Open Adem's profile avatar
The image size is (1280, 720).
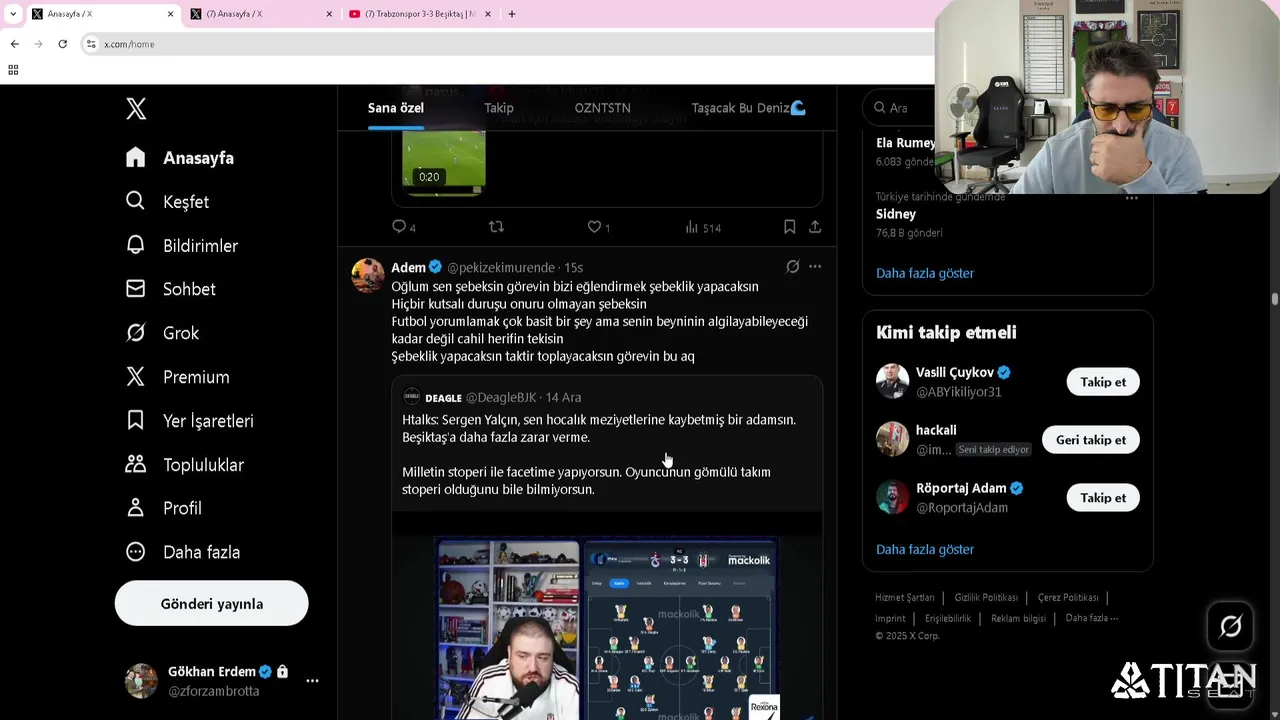tap(368, 275)
